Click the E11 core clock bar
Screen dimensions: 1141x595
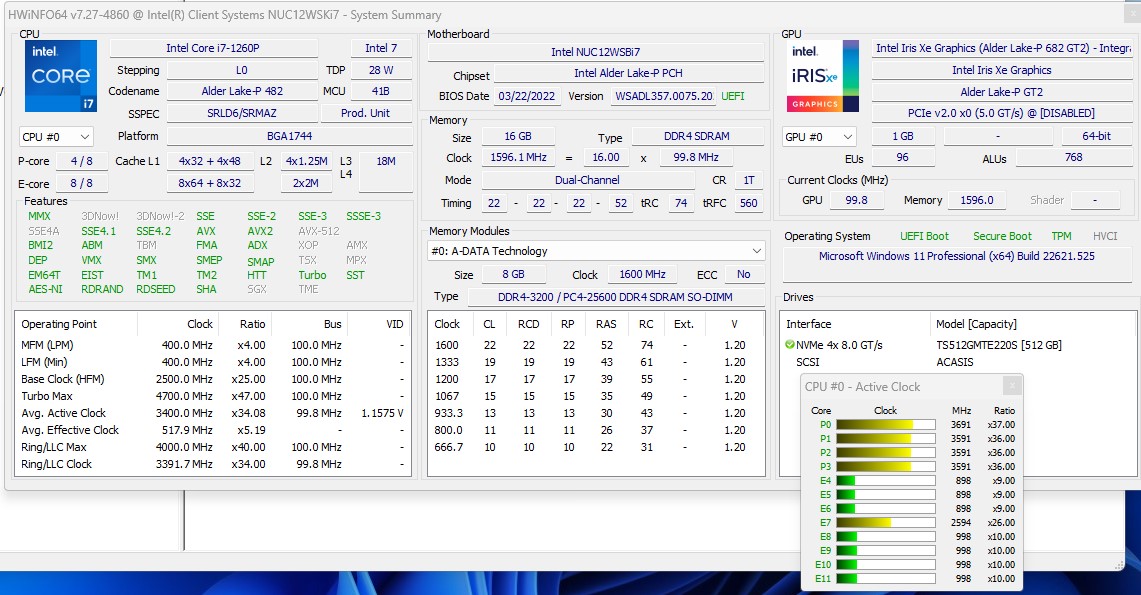[886, 578]
